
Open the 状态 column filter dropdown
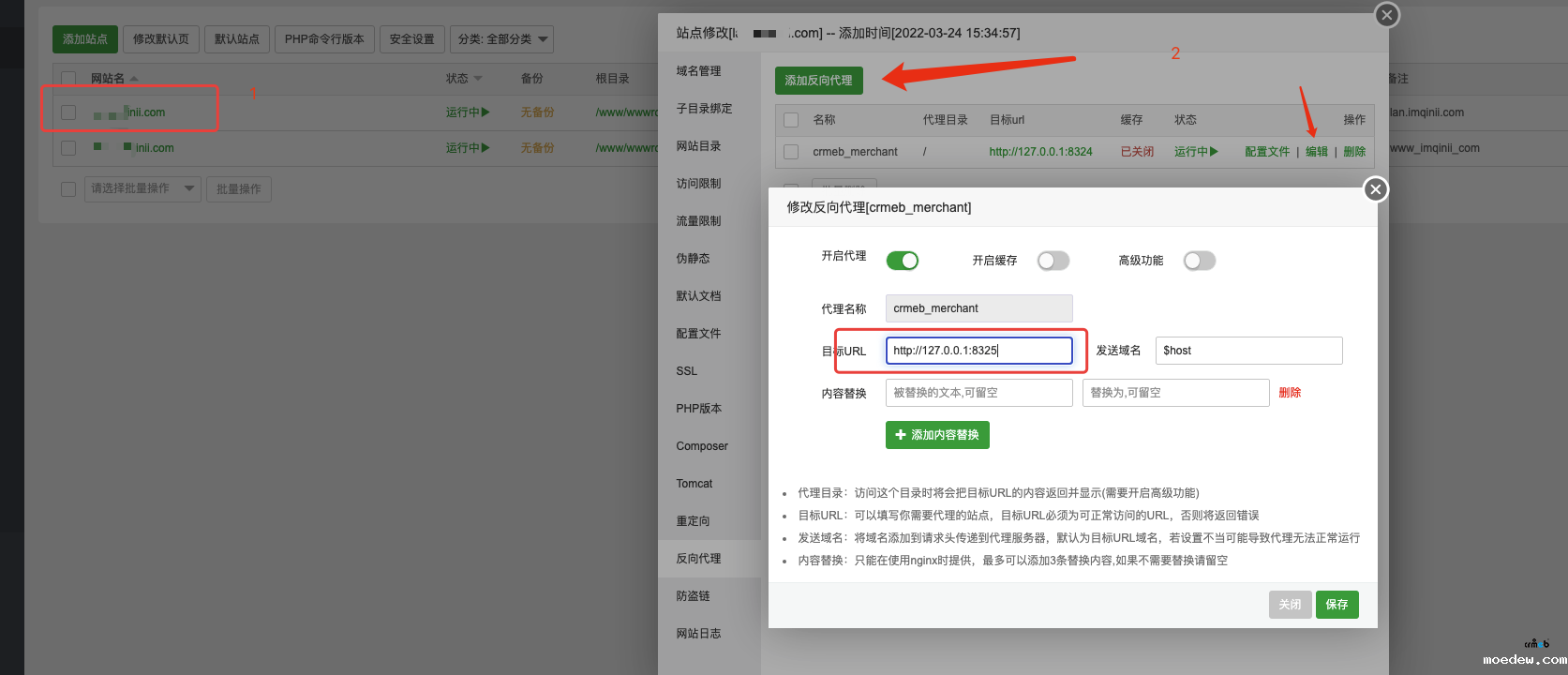[478, 79]
